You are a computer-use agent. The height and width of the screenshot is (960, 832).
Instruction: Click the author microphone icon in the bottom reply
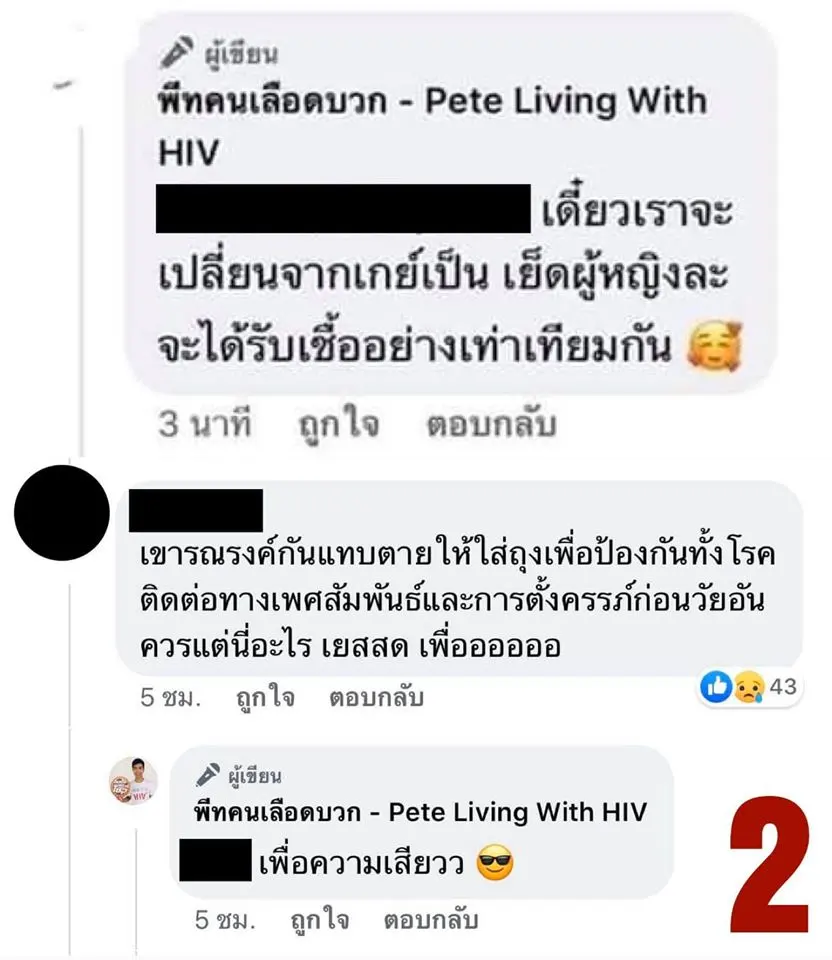pyautogui.click(x=208, y=775)
